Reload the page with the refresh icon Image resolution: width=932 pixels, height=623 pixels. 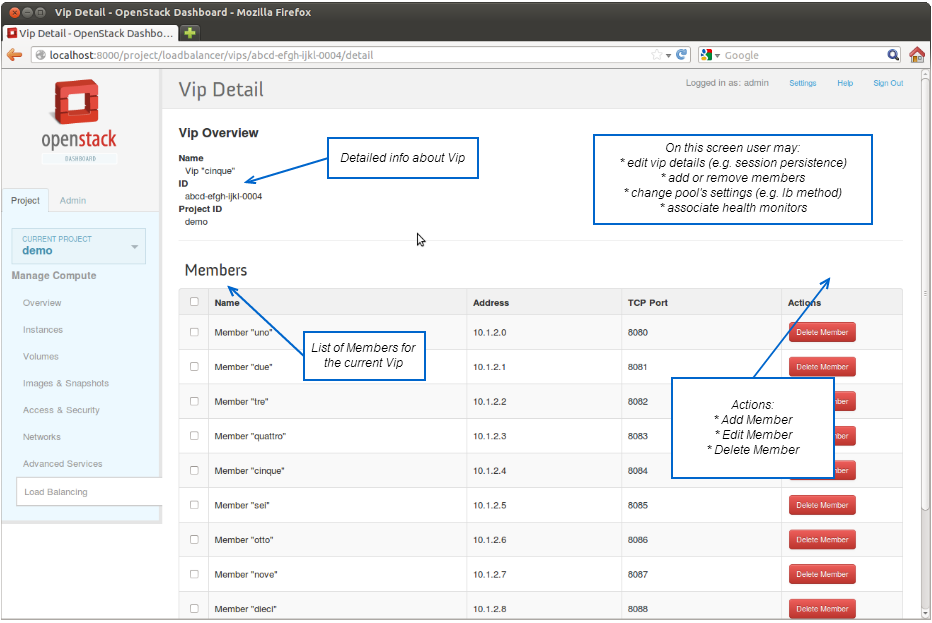tap(682, 55)
